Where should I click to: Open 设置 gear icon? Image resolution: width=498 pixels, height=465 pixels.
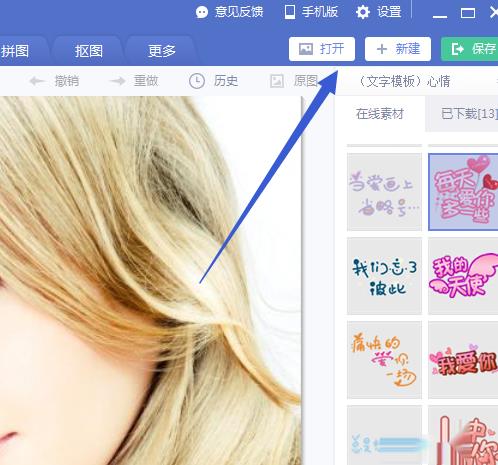363,12
